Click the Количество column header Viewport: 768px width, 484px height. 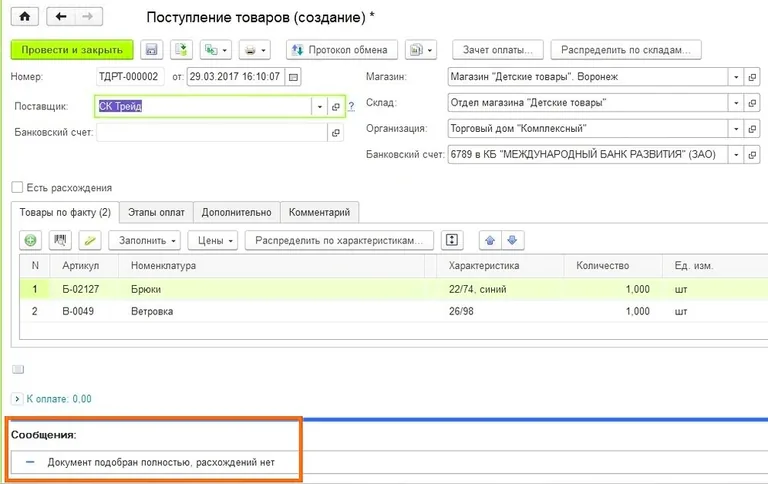(x=613, y=266)
